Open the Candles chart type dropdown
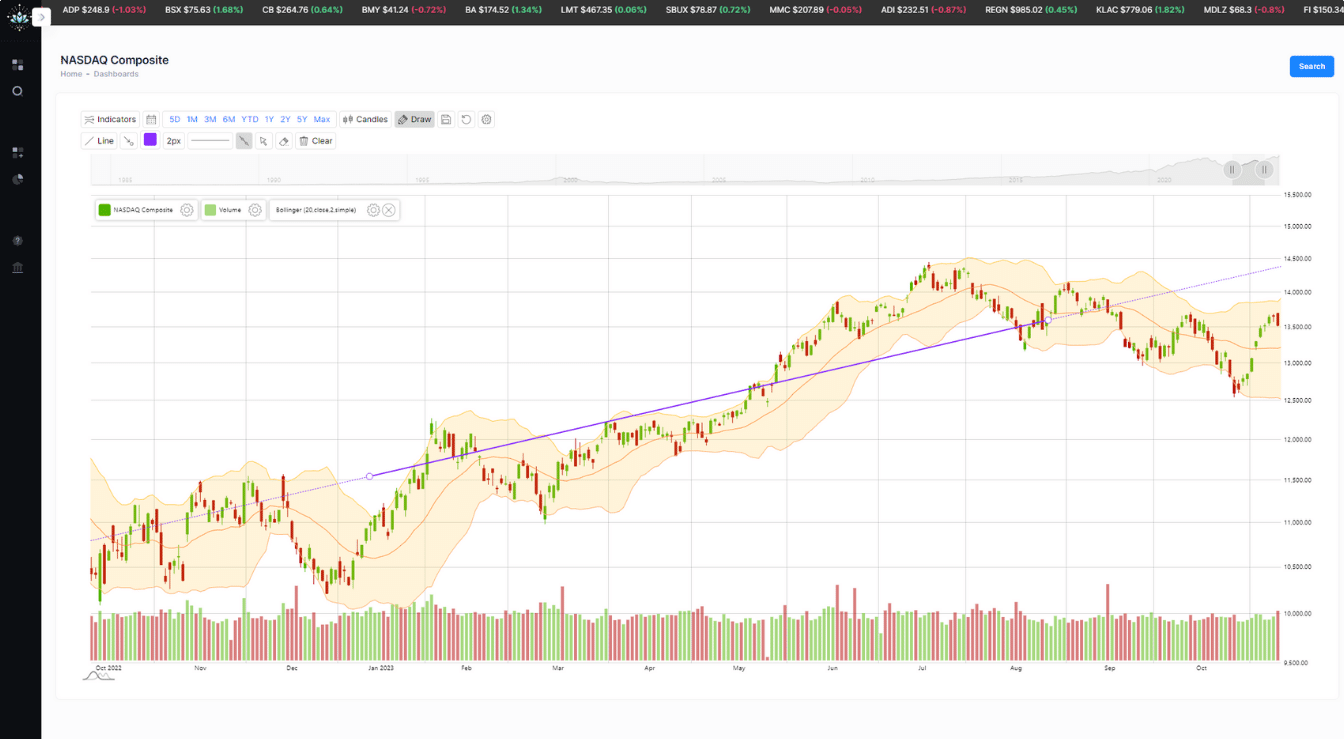The width and height of the screenshot is (1344, 739). pos(365,119)
